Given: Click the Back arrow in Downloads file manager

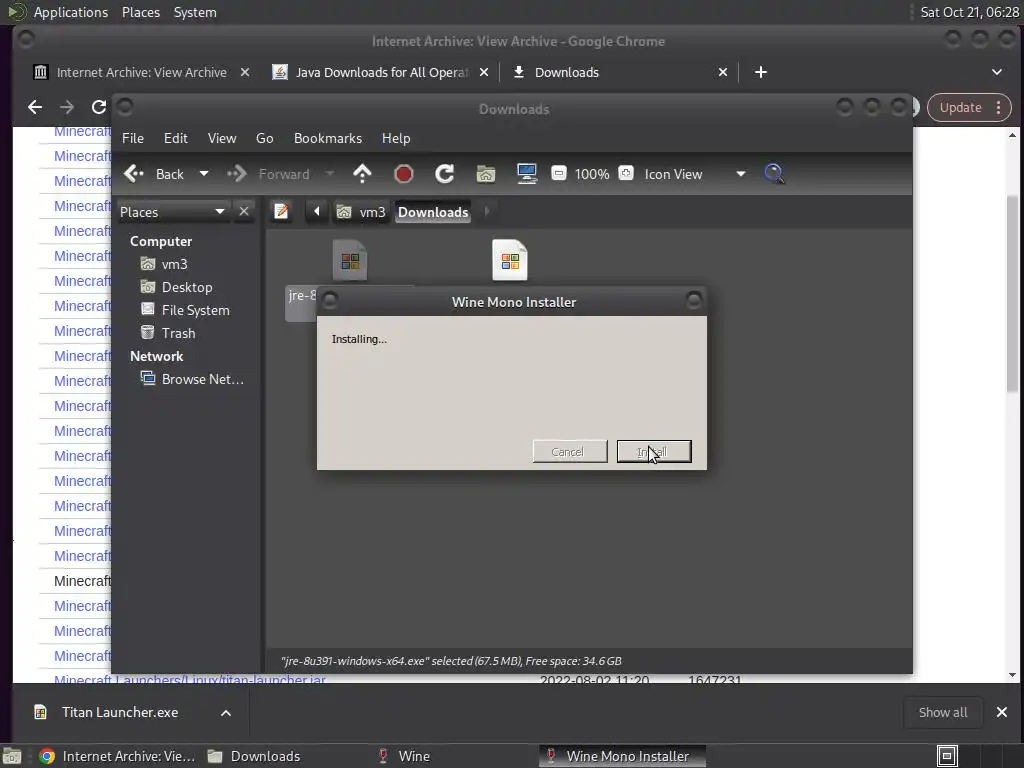Looking at the screenshot, I should coord(154,174).
